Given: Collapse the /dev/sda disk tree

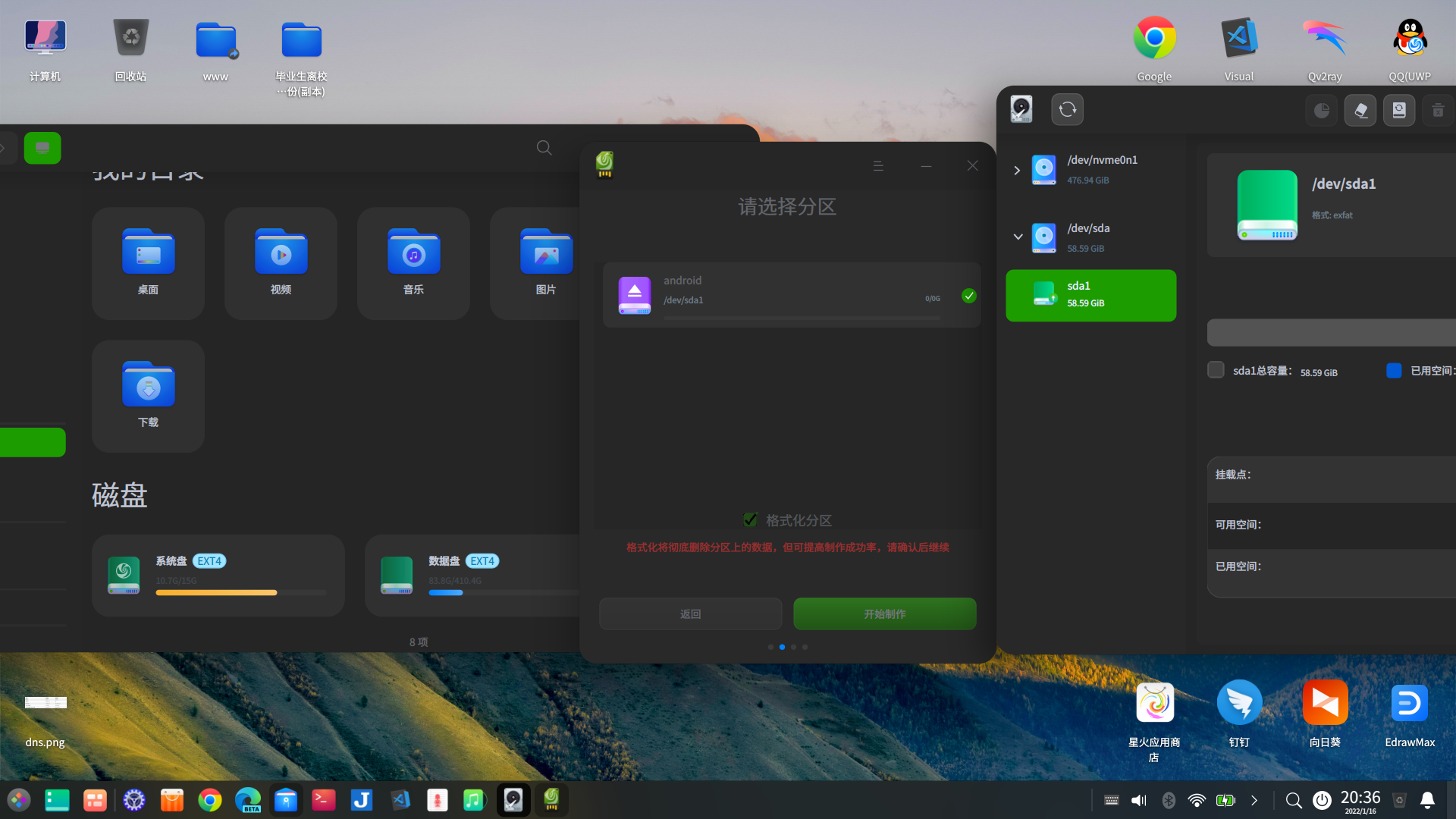Looking at the screenshot, I should pyautogui.click(x=1018, y=237).
